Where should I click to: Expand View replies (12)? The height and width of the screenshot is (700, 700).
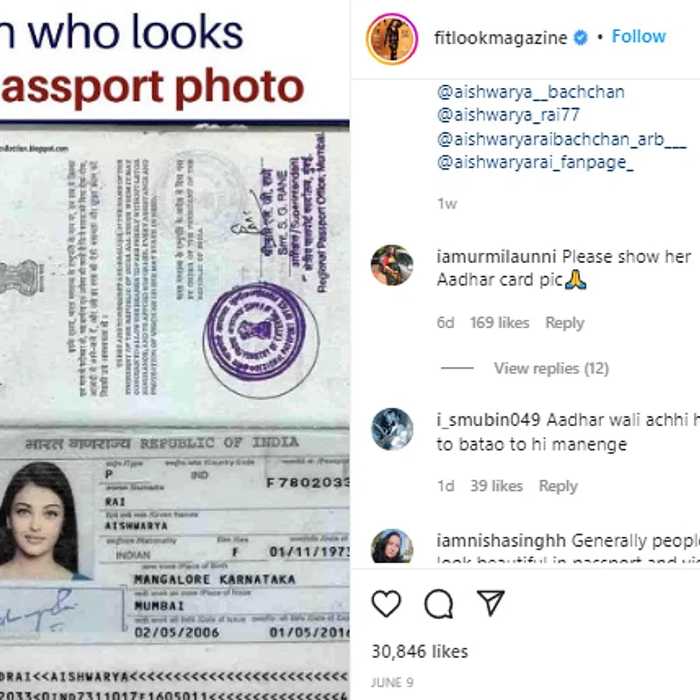point(551,368)
